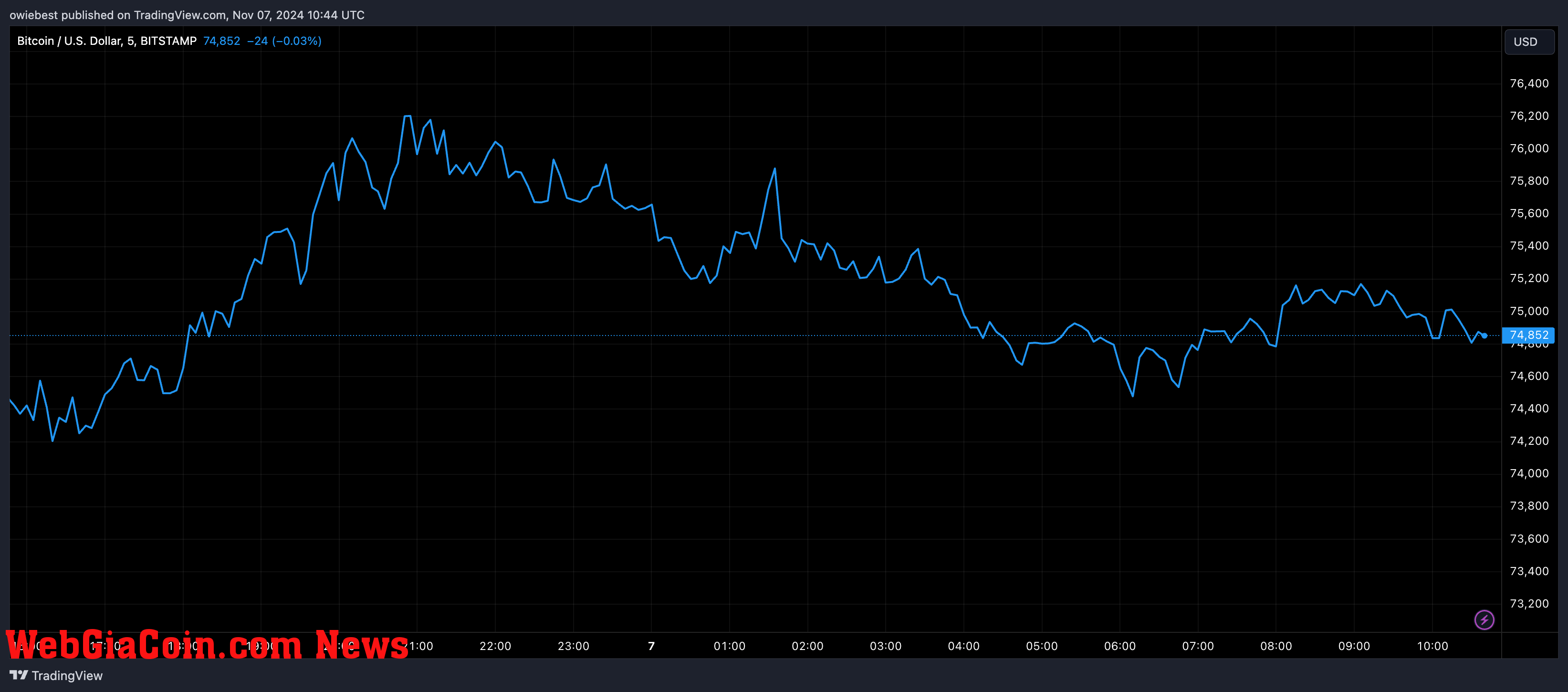Image resolution: width=1568 pixels, height=692 pixels.
Task: Click the 74,200 price axis label
Action: (1529, 440)
